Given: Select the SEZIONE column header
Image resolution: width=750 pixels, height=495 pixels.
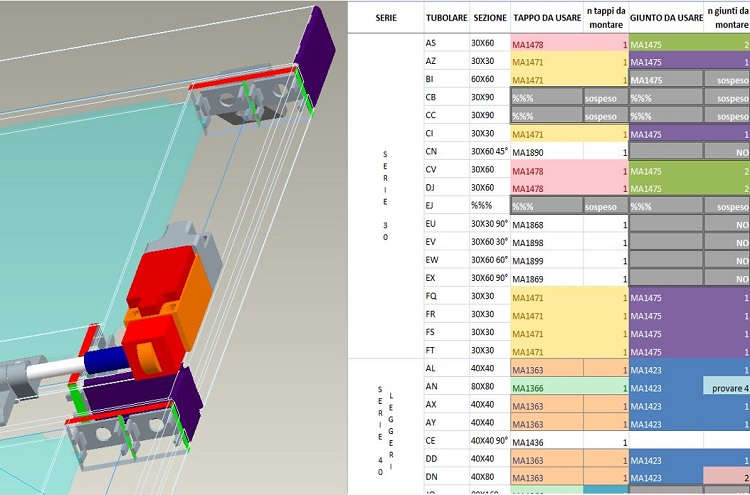Looking at the screenshot, I should 490,18.
